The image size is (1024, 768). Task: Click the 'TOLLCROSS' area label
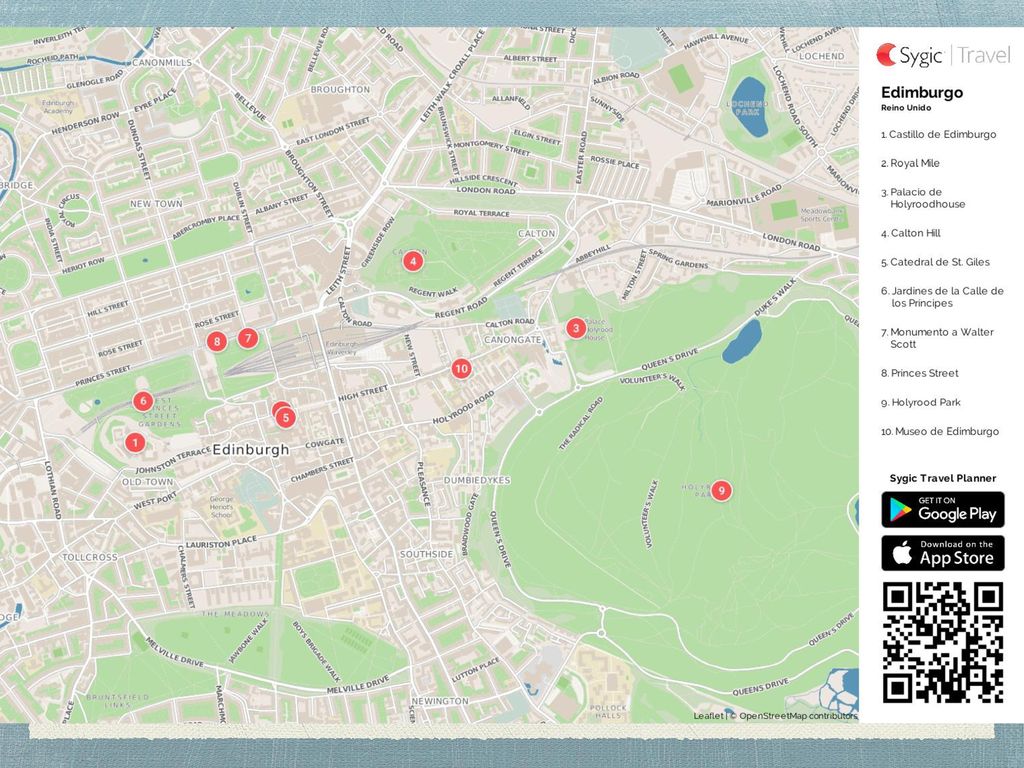[x=89, y=557]
